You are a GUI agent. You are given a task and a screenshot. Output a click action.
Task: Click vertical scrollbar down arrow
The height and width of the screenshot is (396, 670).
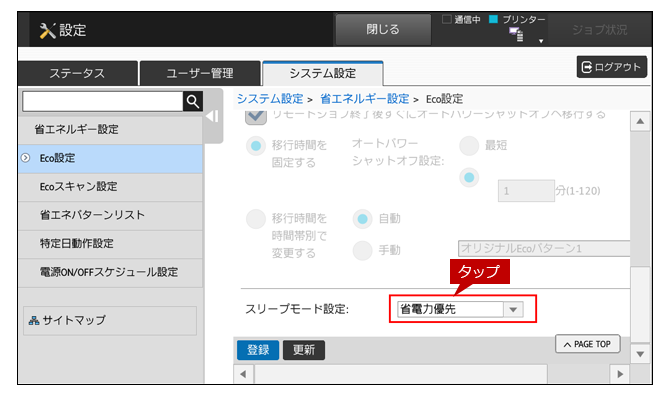640,354
